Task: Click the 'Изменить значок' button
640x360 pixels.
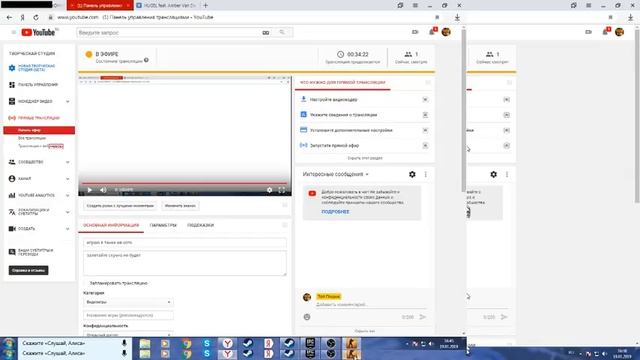Action: click(x=180, y=206)
